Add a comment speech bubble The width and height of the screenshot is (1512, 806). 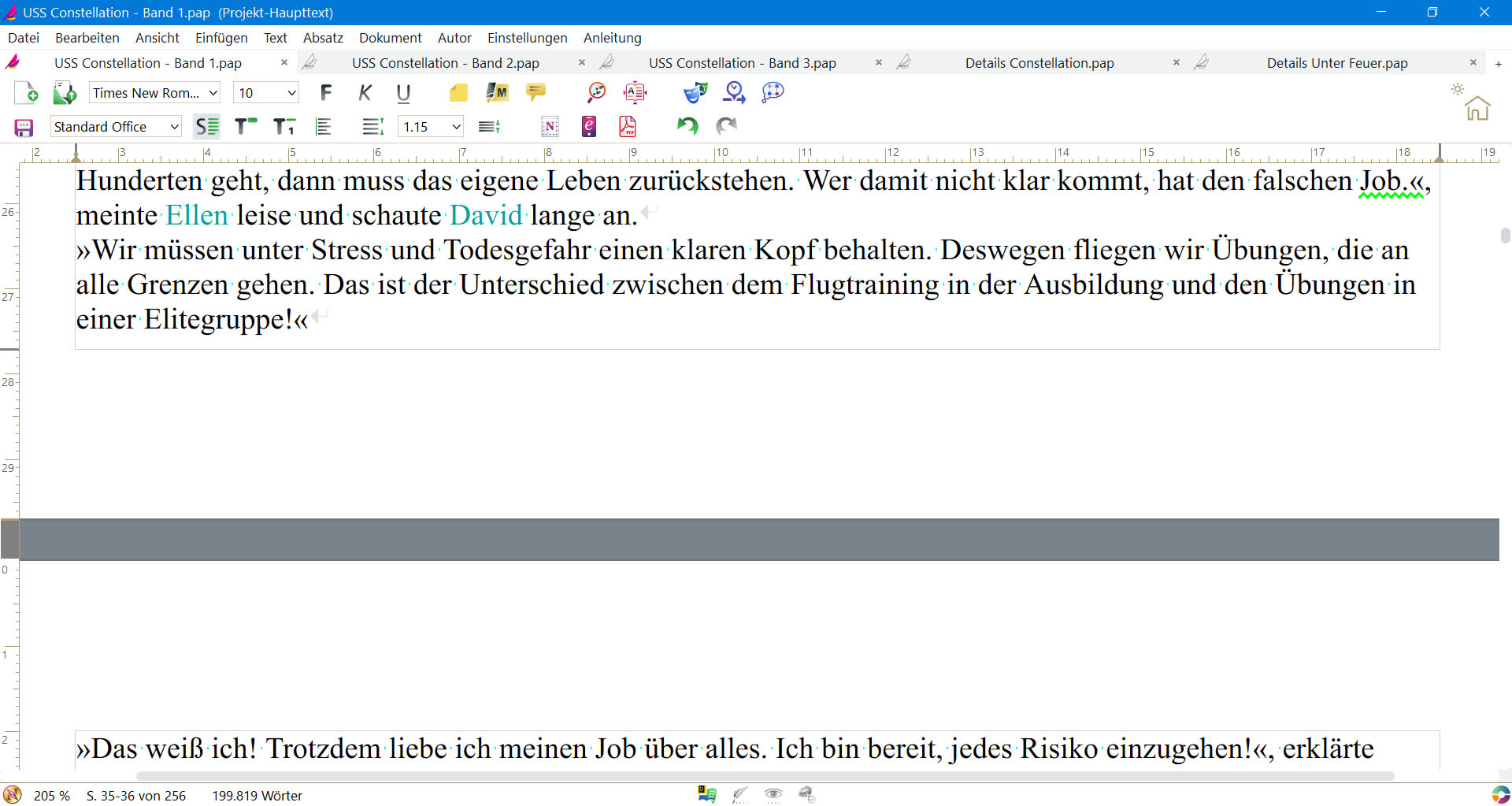535,93
